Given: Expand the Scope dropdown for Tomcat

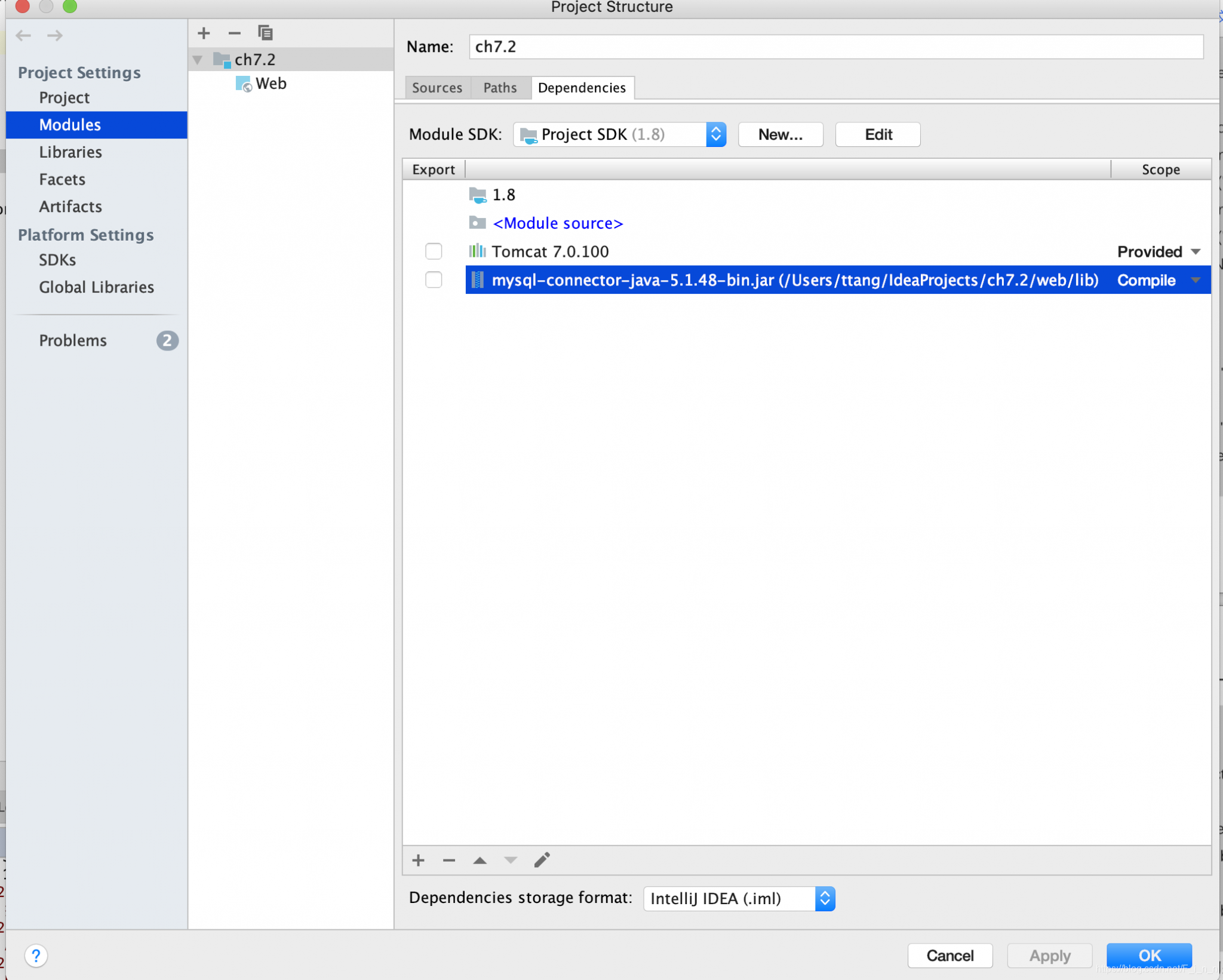Looking at the screenshot, I should 1197,251.
